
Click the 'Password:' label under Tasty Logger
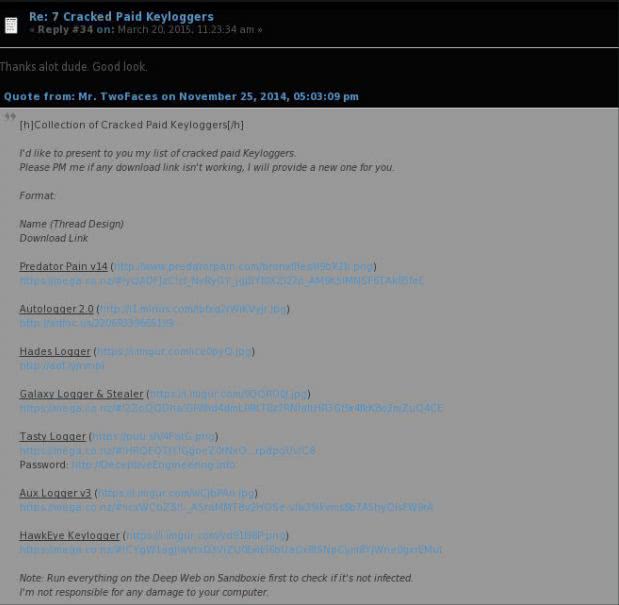44,465
